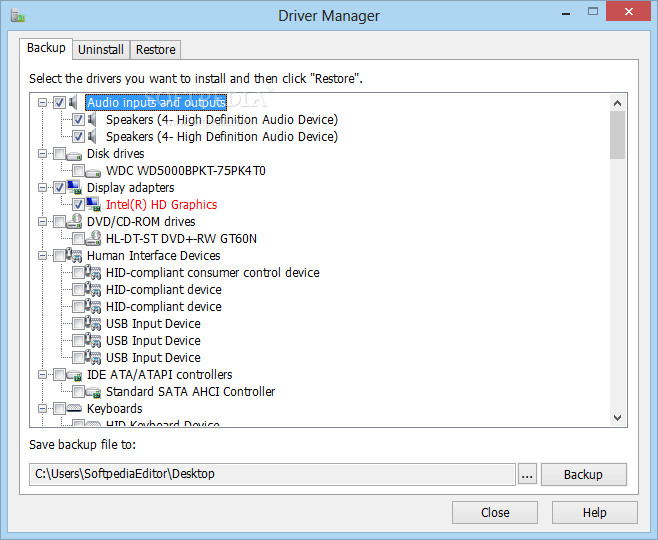Check the HL-DT-ST DVD+-RW GT60N checkbox
The width and height of the screenshot is (658, 540).
pyautogui.click(x=78, y=238)
